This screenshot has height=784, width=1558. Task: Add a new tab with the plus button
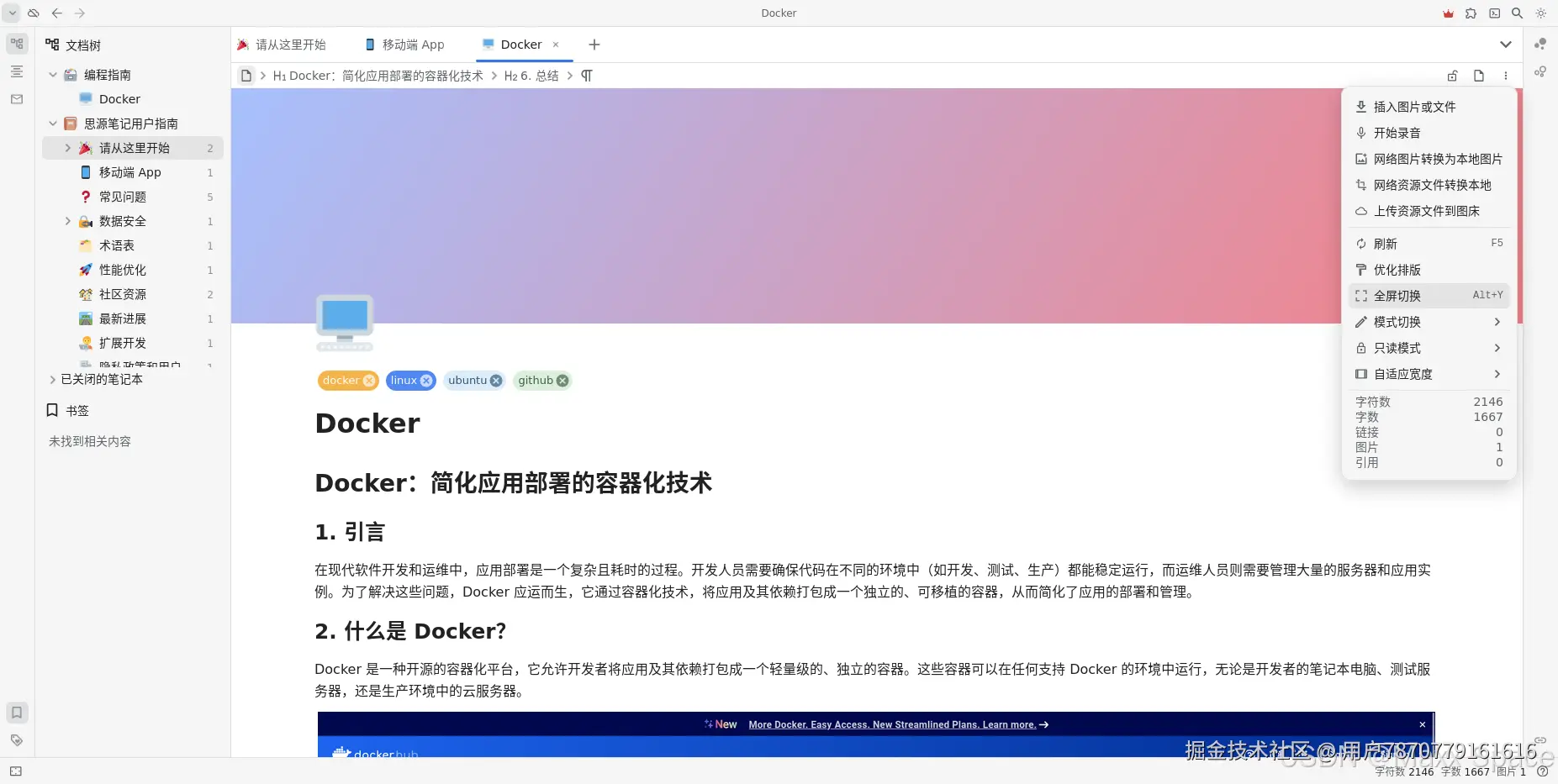pyautogui.click(x=594, y=45)
